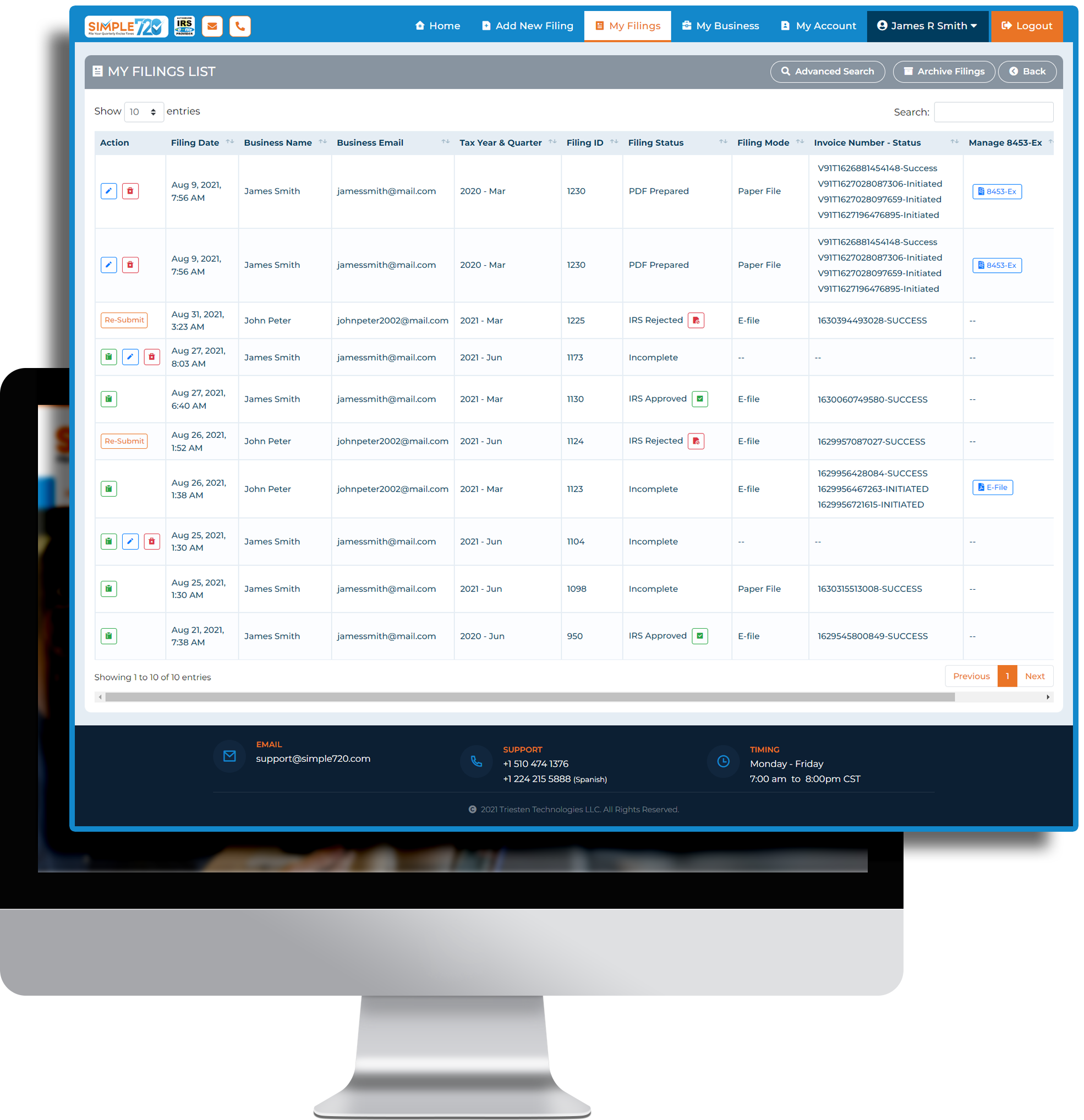Click the copy/duplicate icon for filing 1173
Viewport: 1084px width, 1120px height.
108,357
